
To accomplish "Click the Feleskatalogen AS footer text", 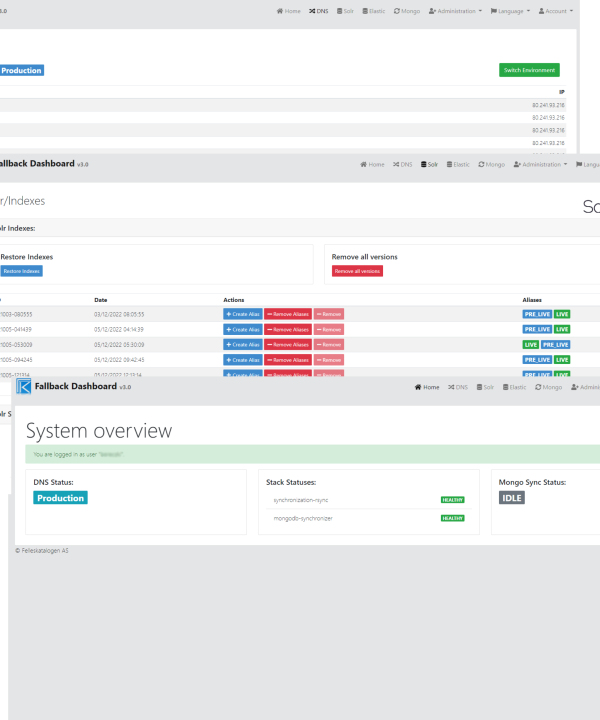I will pos(42,551).
